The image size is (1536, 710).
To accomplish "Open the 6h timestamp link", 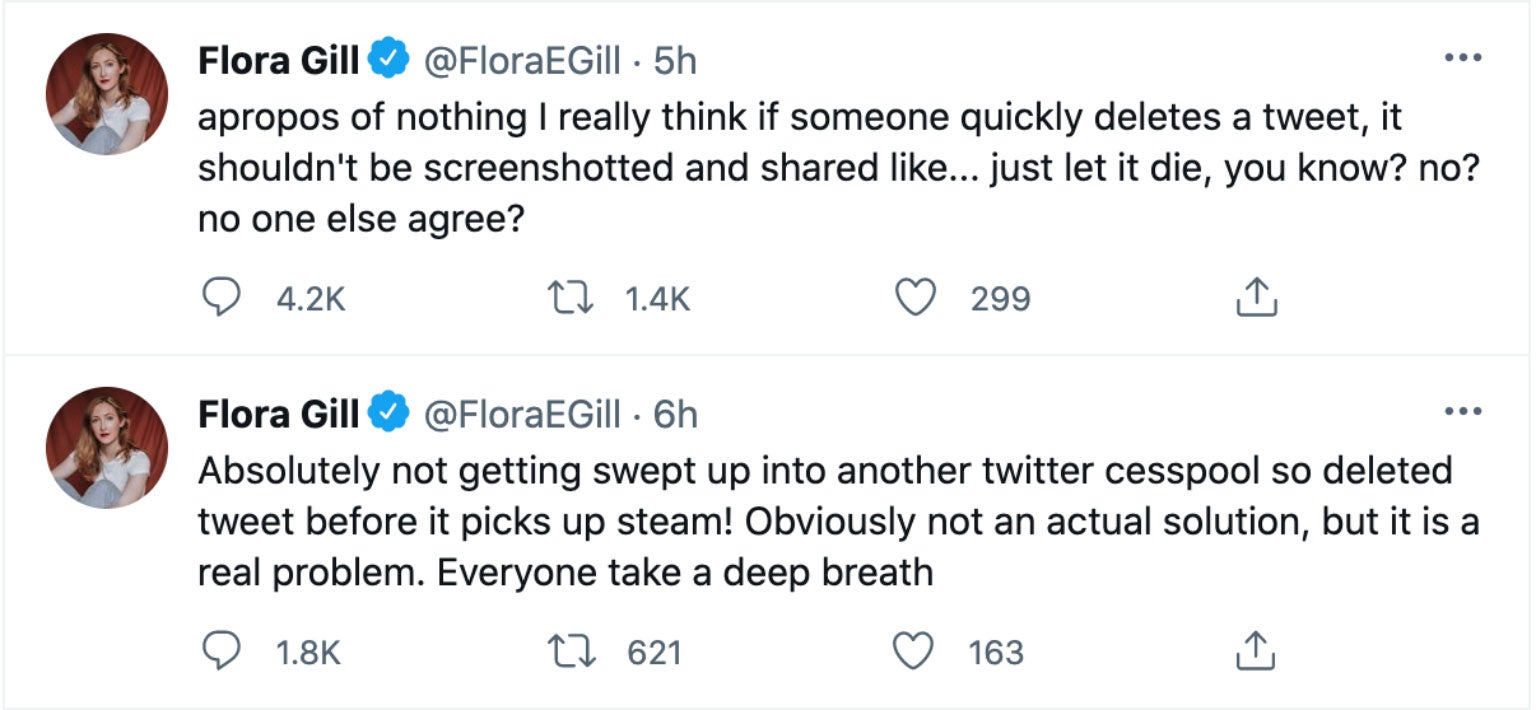I will [675, 414].
